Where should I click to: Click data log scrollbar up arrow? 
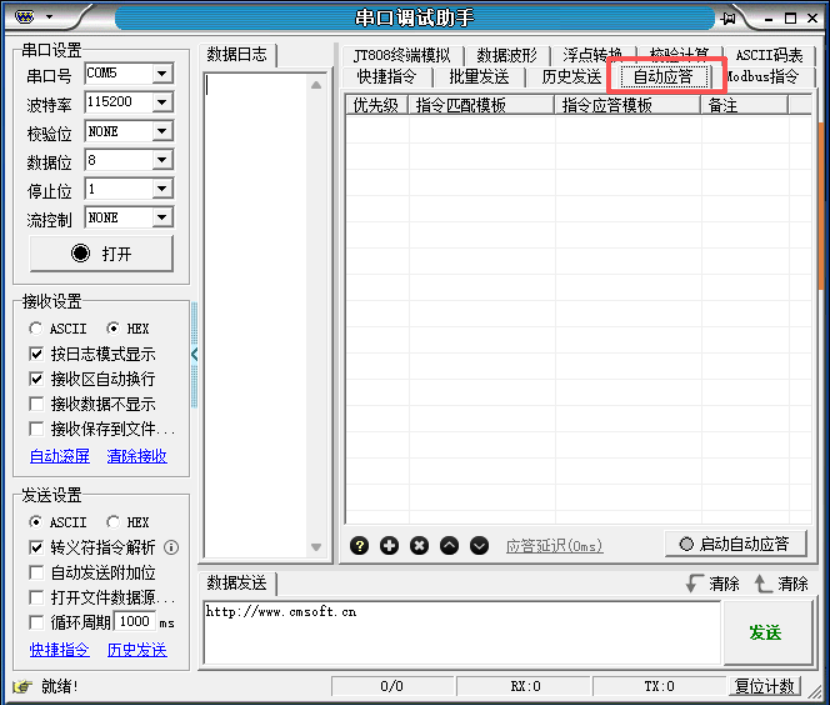click(316, 85)
